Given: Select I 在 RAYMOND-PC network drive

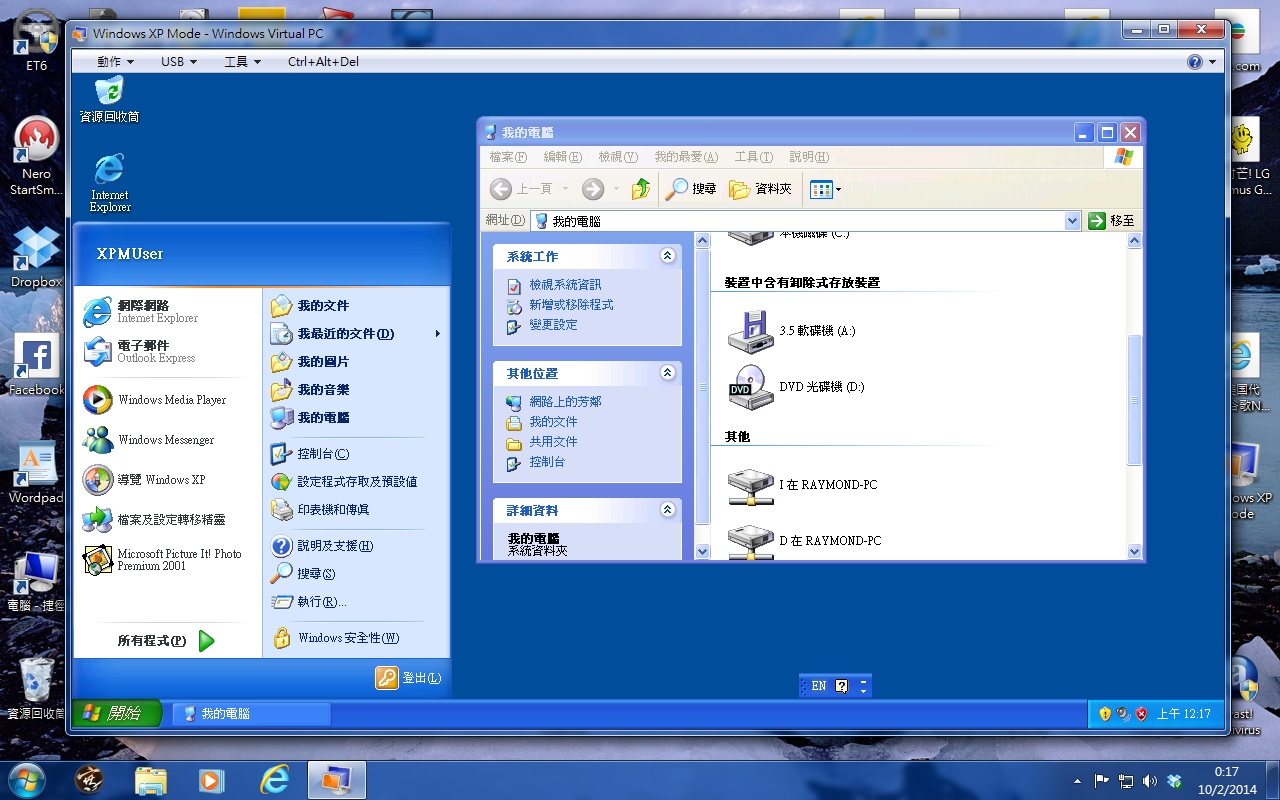Looking at the screenshot, I should [x=802, y=485].
